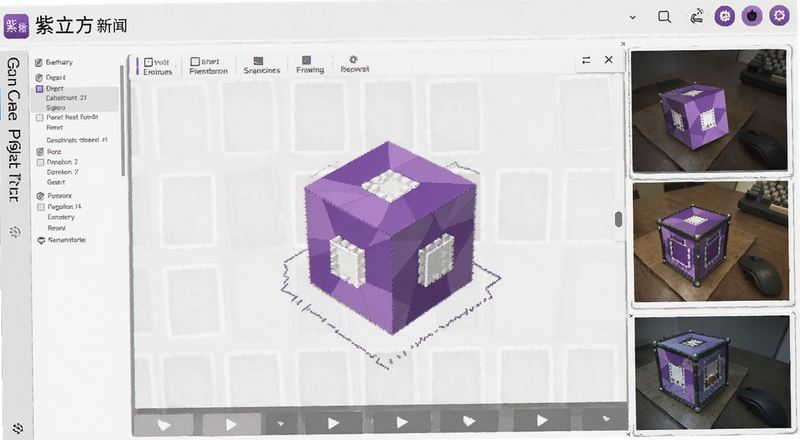Click the app title 紫立方 新闻
Image resolution: width=800 pixels, height=440 pixels.
click(x=81, y=26)
